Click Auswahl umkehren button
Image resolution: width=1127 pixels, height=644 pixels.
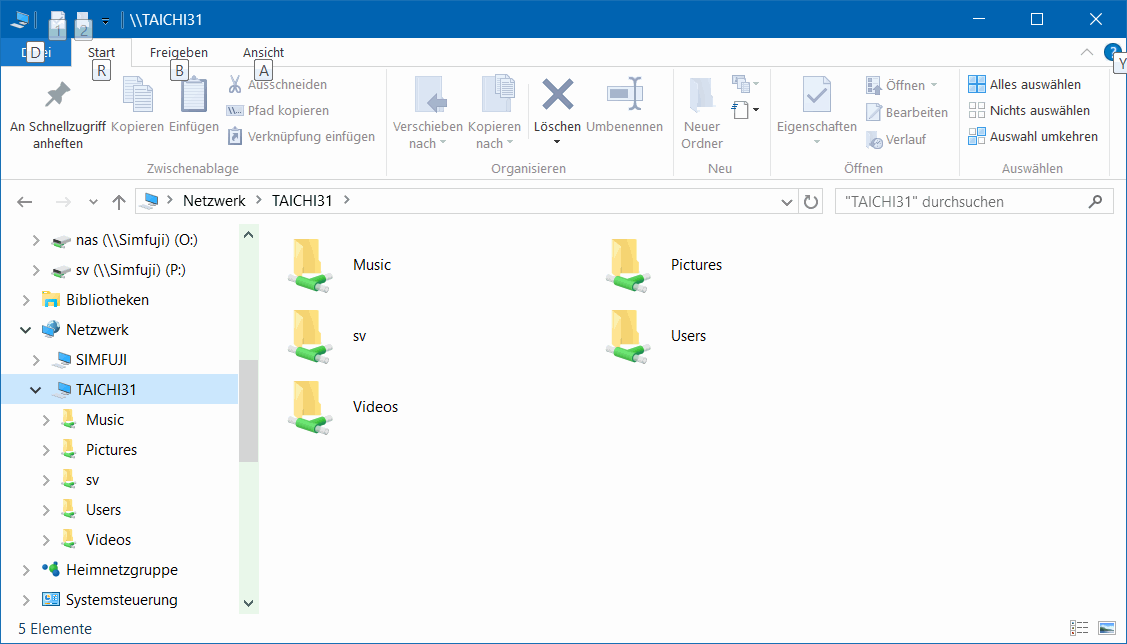(x=1033, y=137)
